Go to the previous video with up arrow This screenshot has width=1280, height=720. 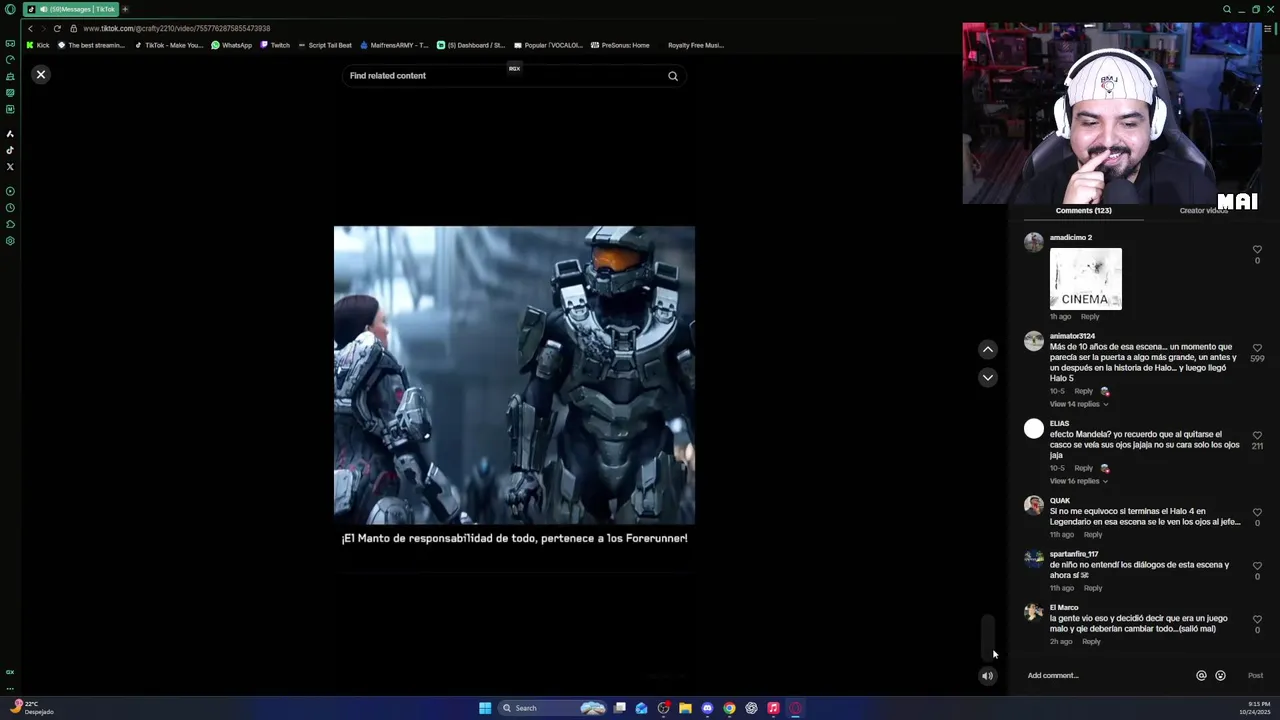[988, 349]
